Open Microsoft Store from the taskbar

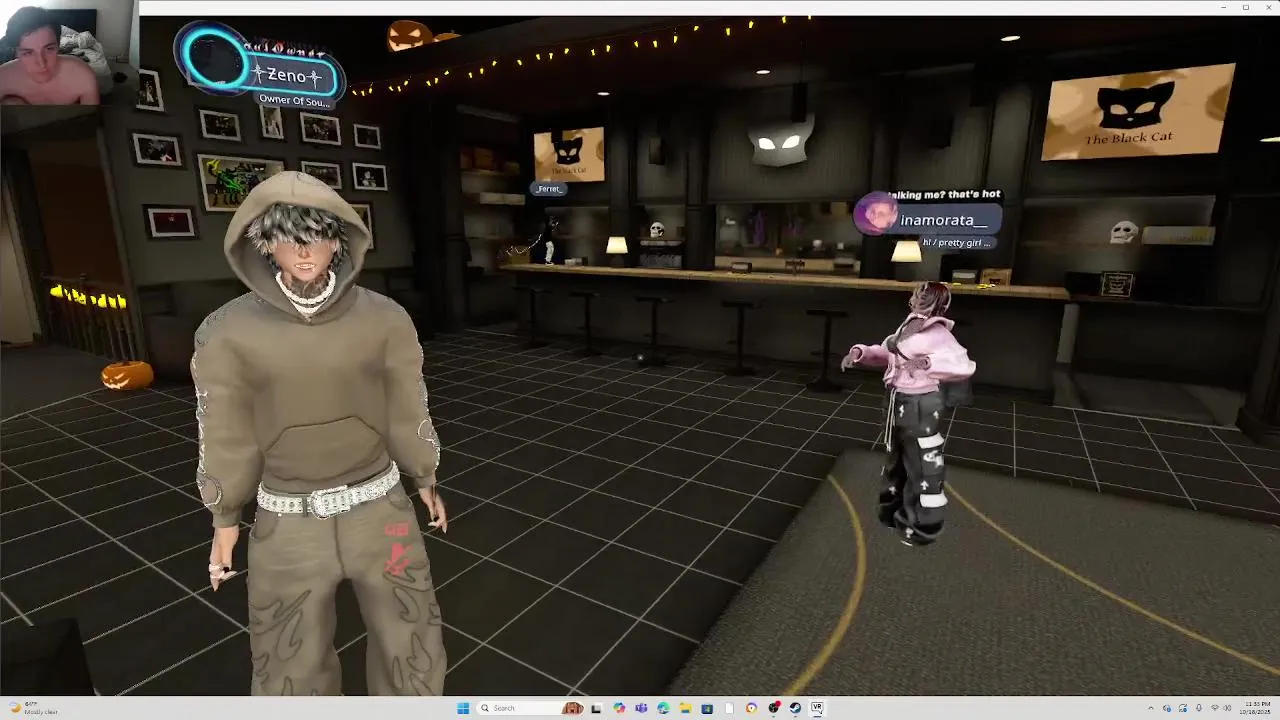[707, 708]
